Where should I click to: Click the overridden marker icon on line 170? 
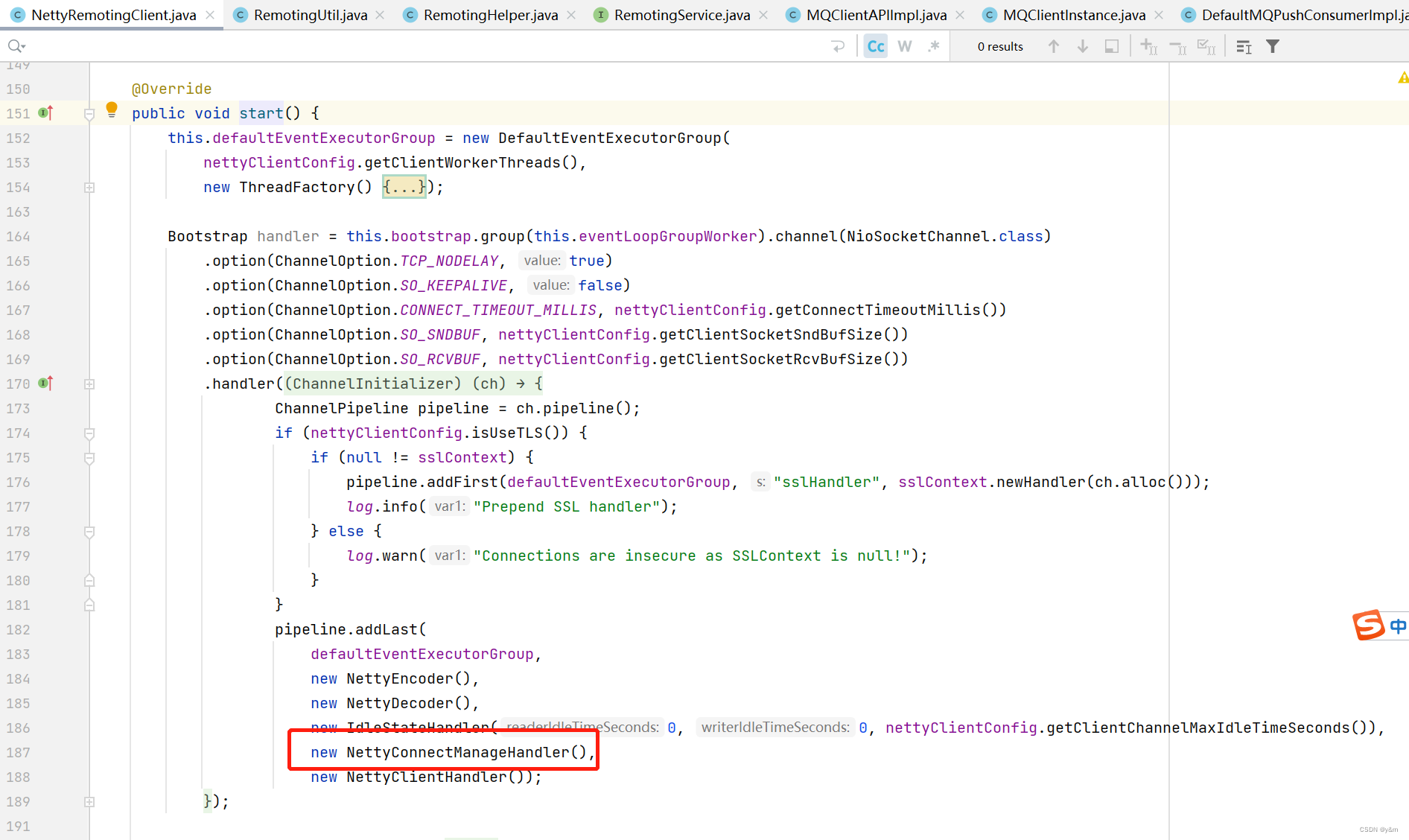click(45, 384)
